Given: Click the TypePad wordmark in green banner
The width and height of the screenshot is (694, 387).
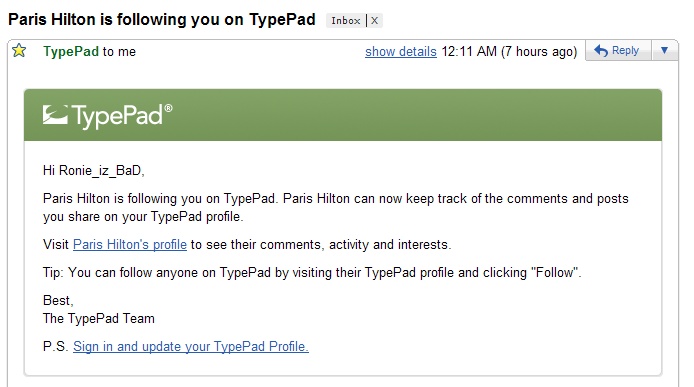Looking at the screenshot, I should coord(117,116).
